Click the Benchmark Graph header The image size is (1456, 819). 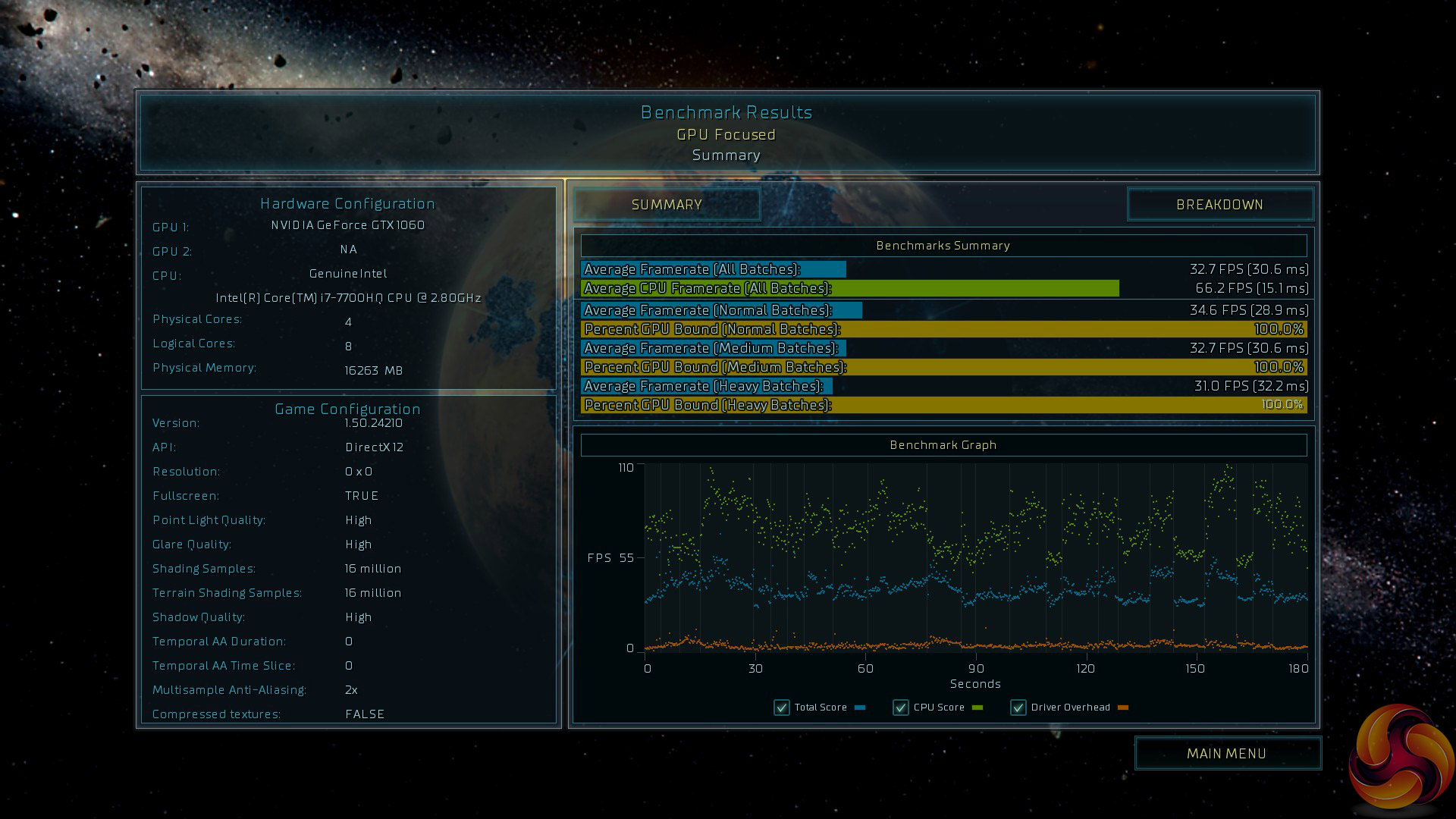point(943,445)
